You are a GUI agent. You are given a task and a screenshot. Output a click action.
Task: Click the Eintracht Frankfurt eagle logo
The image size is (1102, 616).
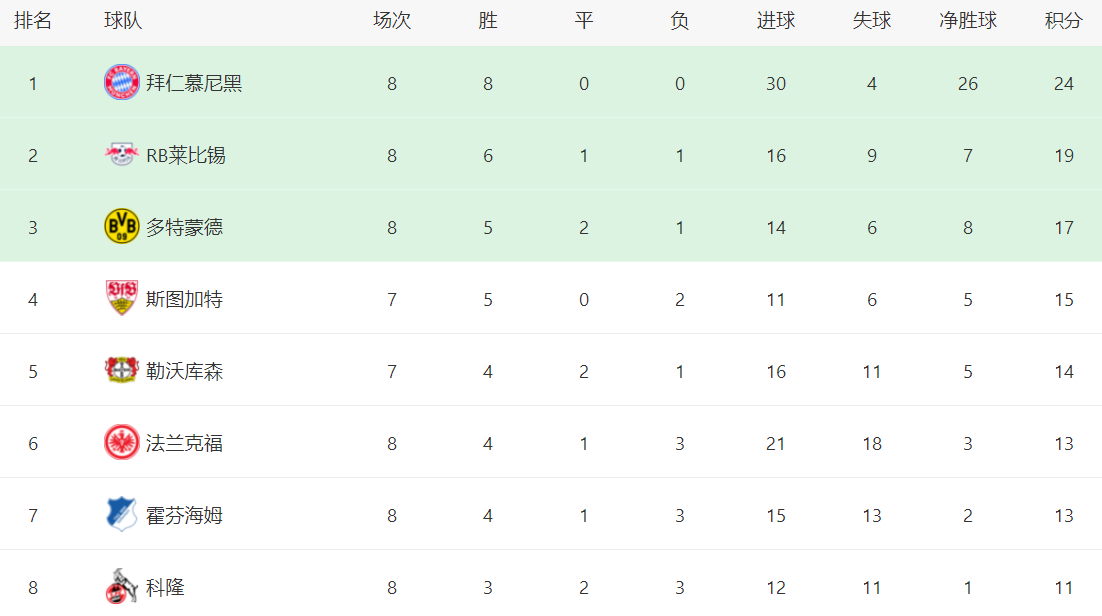tap(122, 443)
